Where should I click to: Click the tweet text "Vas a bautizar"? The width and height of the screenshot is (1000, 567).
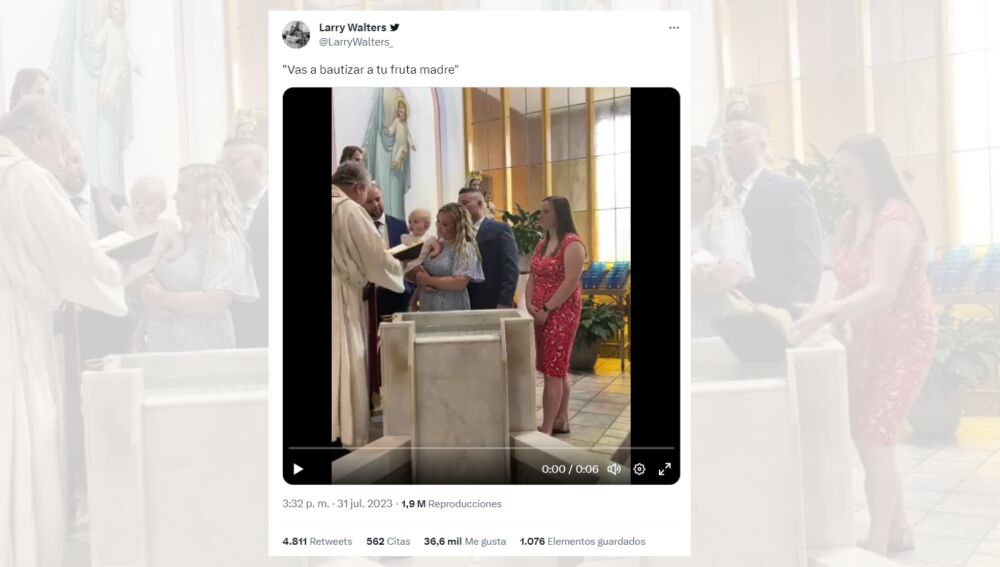tap(325, 70)
